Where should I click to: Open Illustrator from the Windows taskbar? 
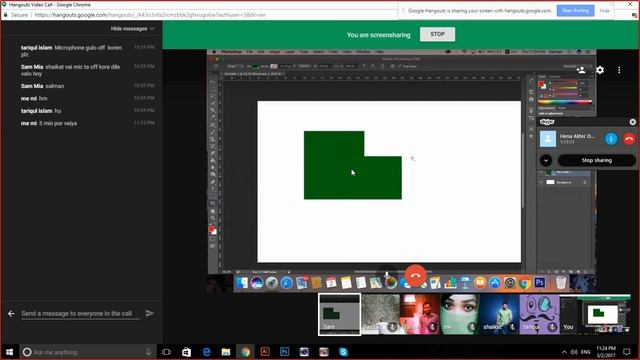265,352
